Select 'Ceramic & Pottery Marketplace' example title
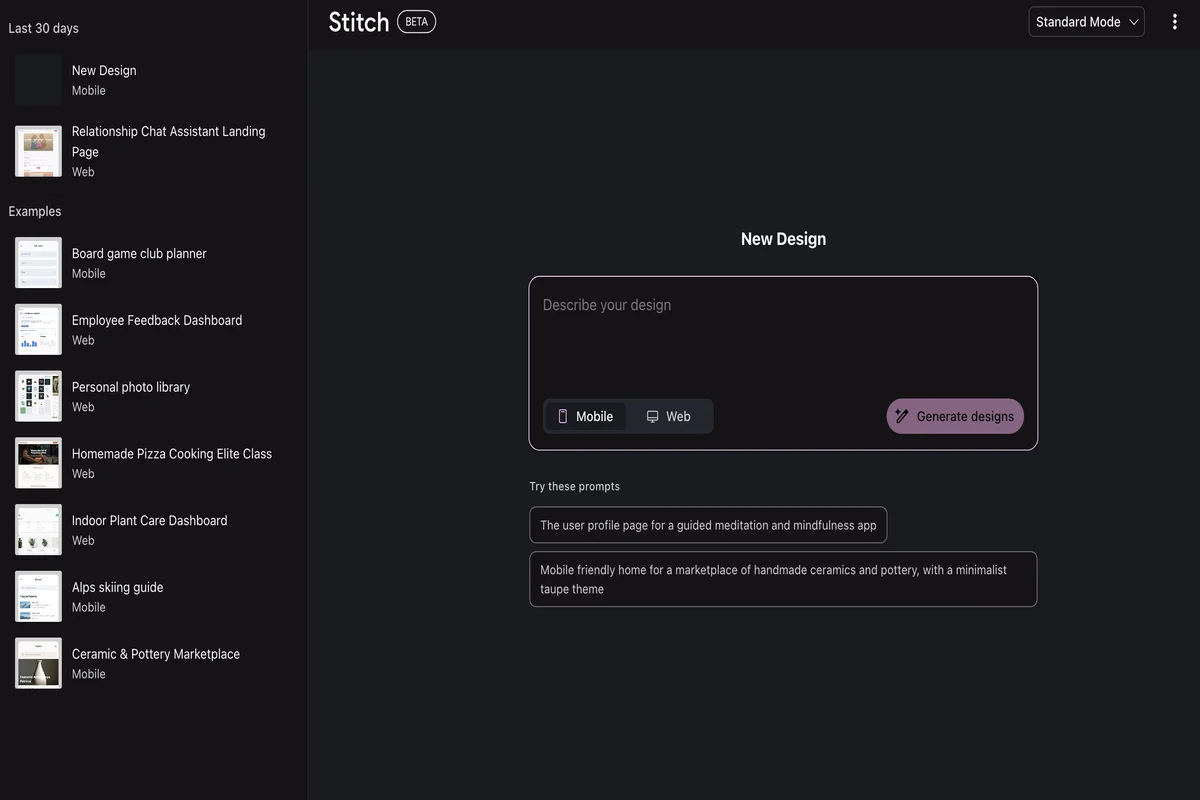 pyautogui.click(x=156, y=654)
